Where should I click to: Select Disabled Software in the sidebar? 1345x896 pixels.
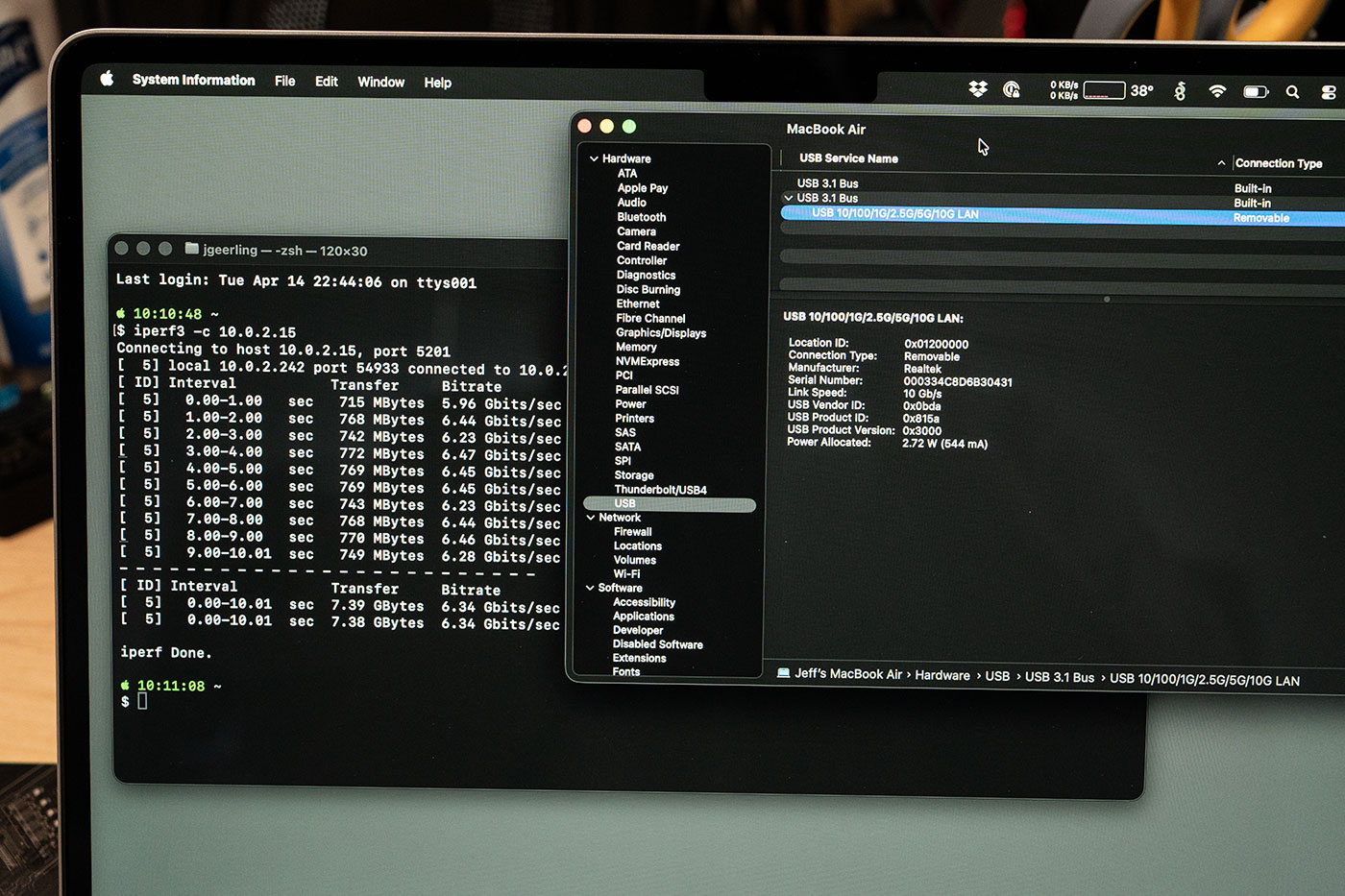657,644
